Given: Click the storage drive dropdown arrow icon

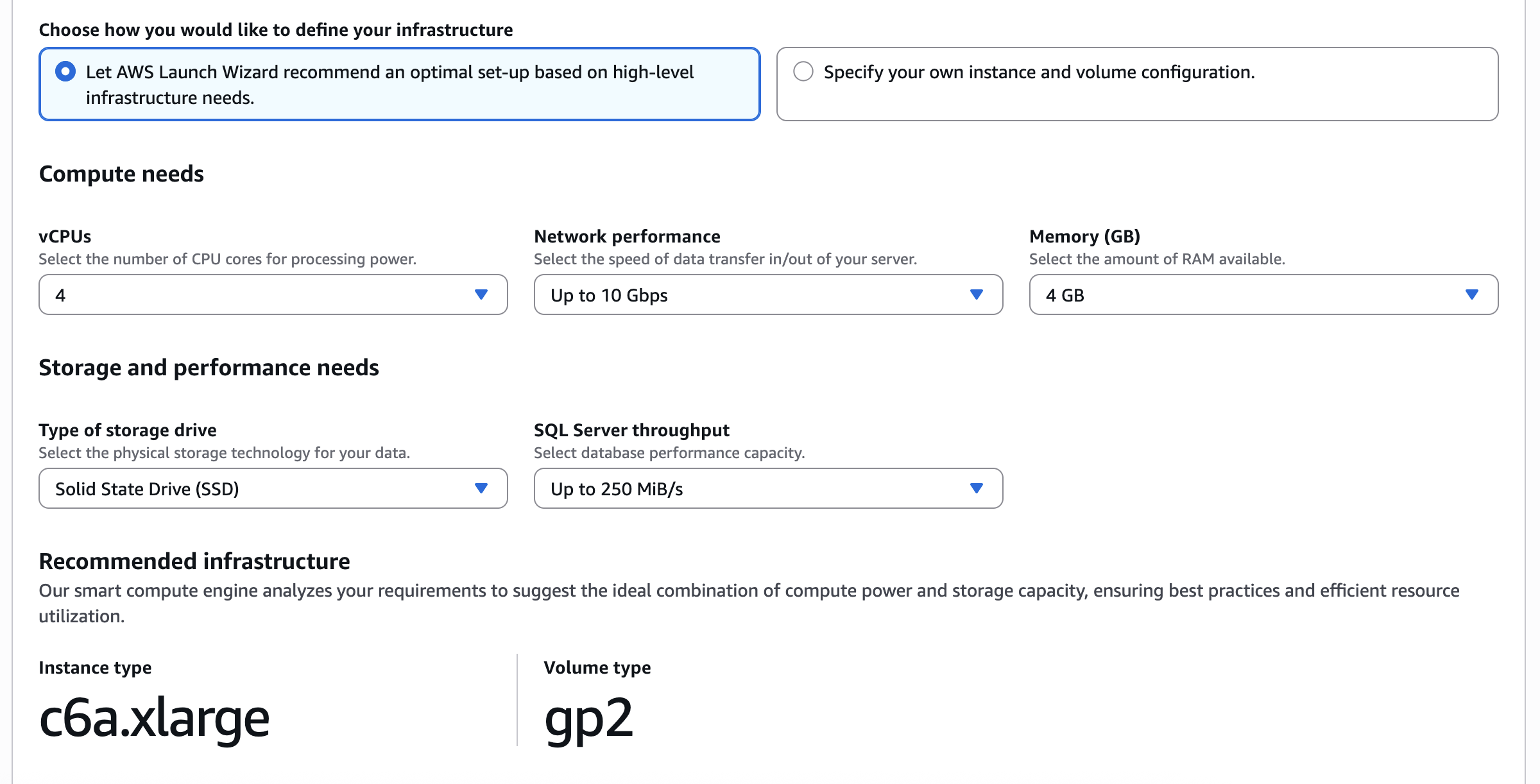Looking at the screenshot, I should pos(480,488).
